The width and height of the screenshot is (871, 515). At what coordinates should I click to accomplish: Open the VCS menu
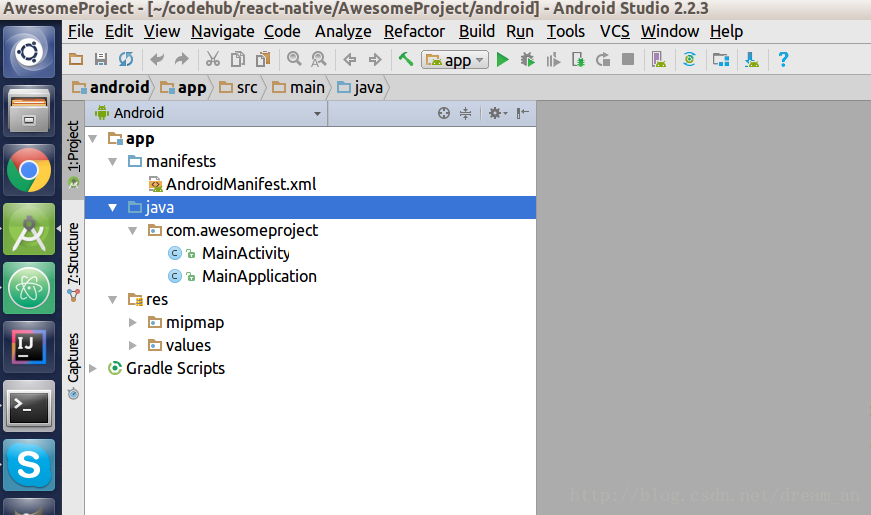[614, 32]
